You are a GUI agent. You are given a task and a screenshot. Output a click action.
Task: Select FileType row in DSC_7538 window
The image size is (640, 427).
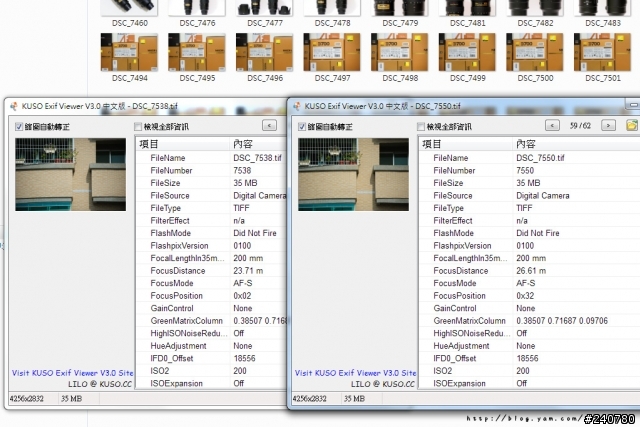(211, 208)
